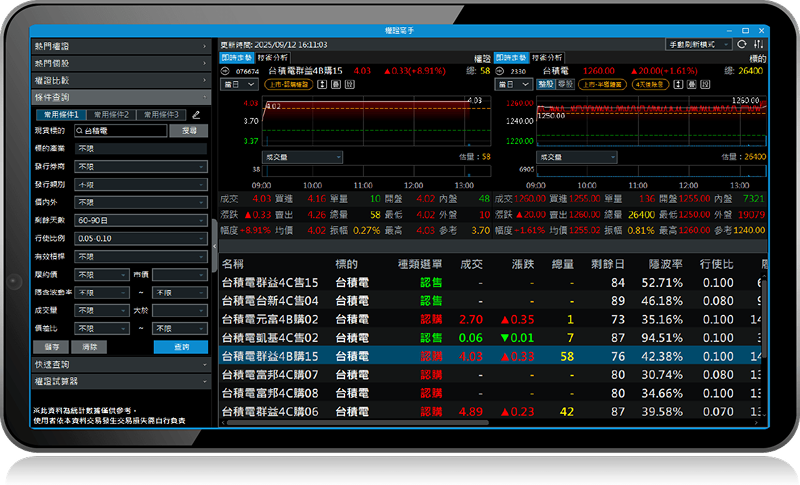Viewport: 800px width, 485px height.
Task: Open the 成交量 indicator dropdown under 2330 chart
Action: [577, 157]
